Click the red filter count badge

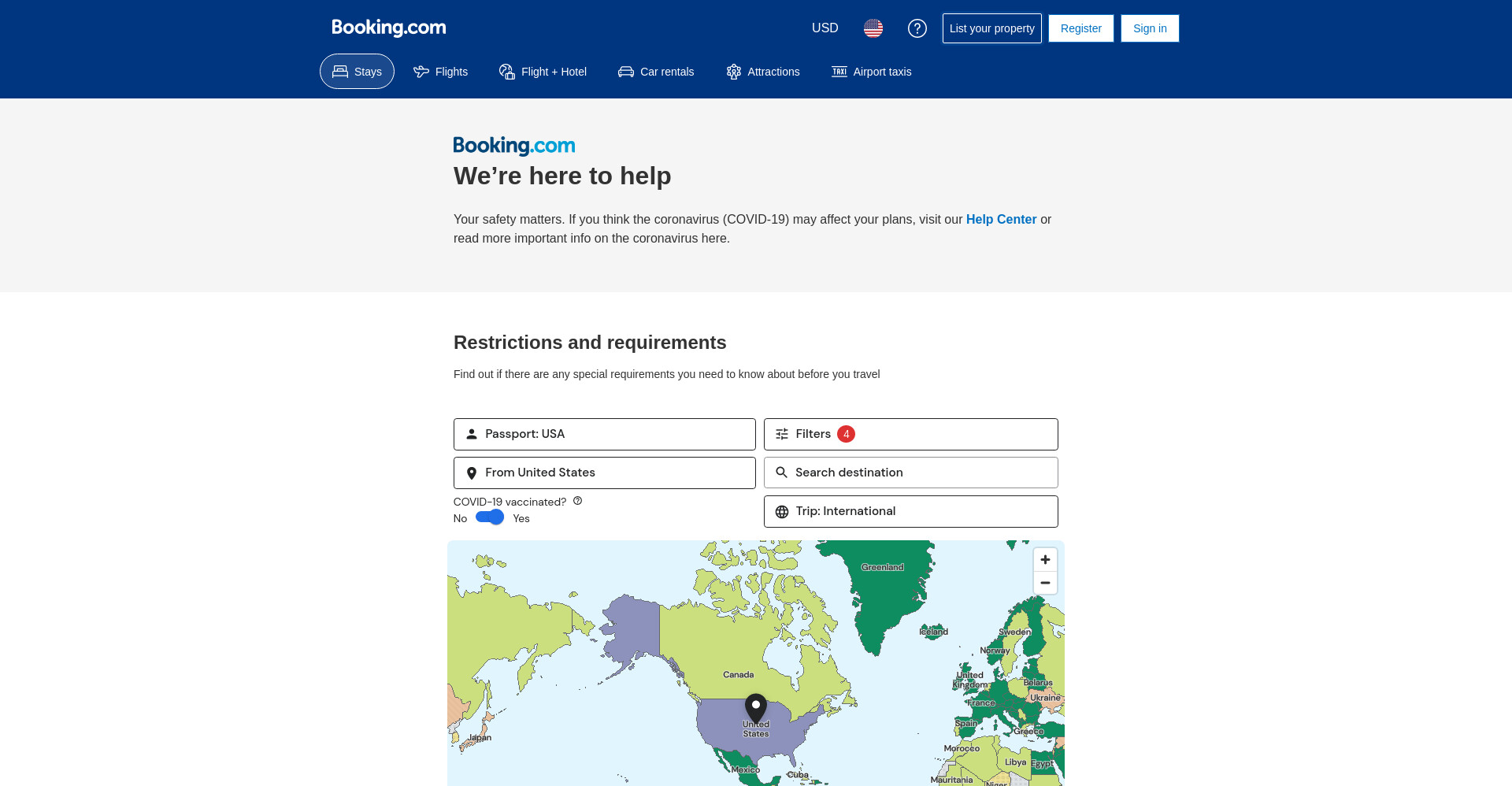point(846,434)
